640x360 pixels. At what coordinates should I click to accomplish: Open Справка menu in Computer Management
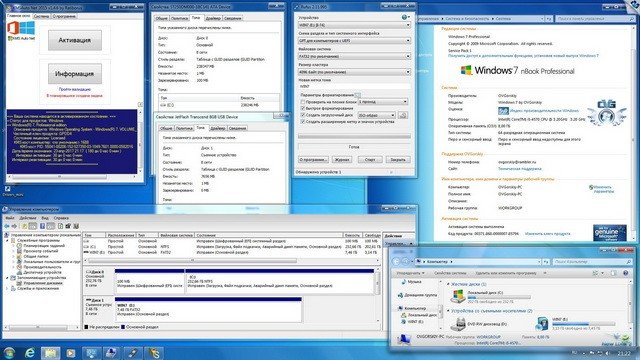click(61, 218)
